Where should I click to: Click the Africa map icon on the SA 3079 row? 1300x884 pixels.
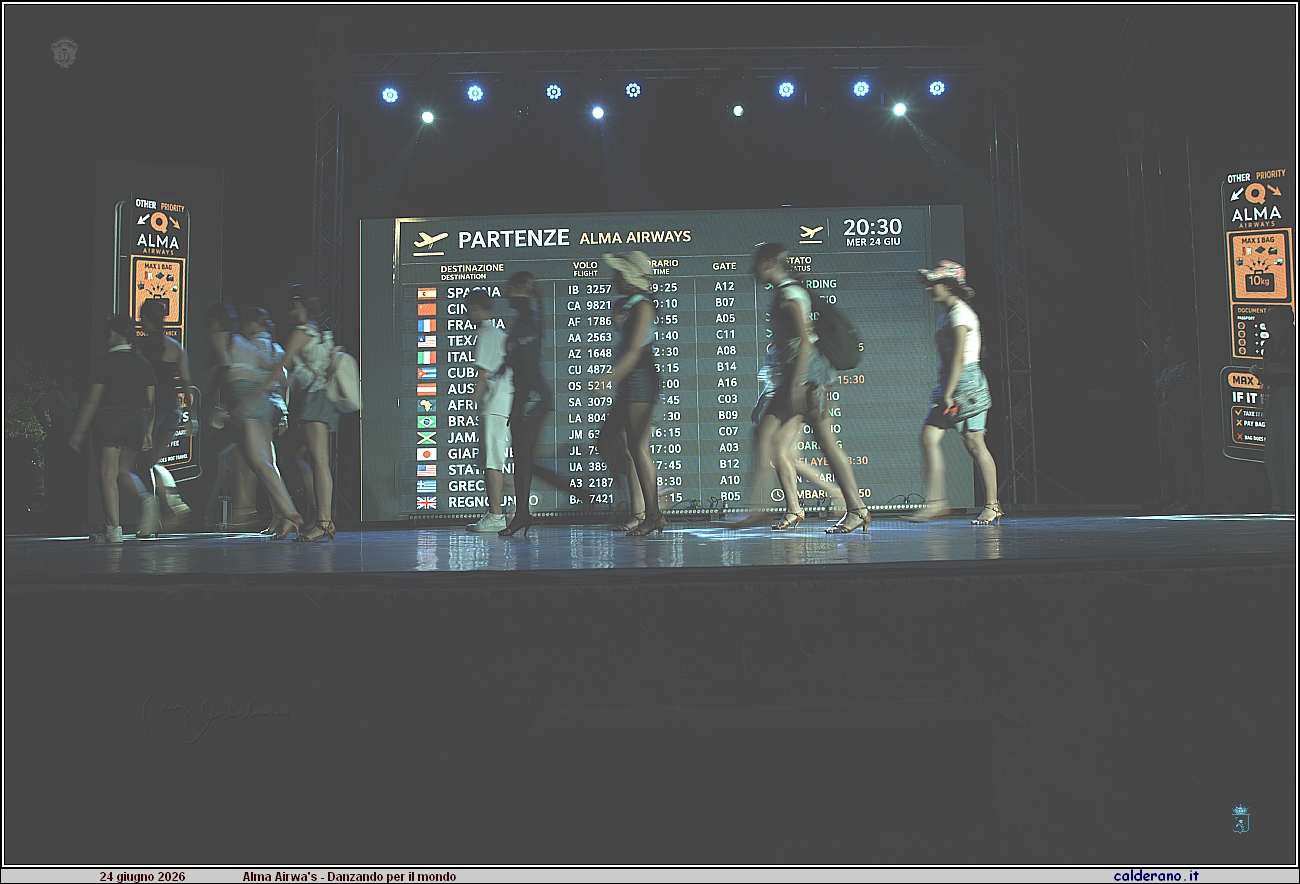(x=427, y=405)
